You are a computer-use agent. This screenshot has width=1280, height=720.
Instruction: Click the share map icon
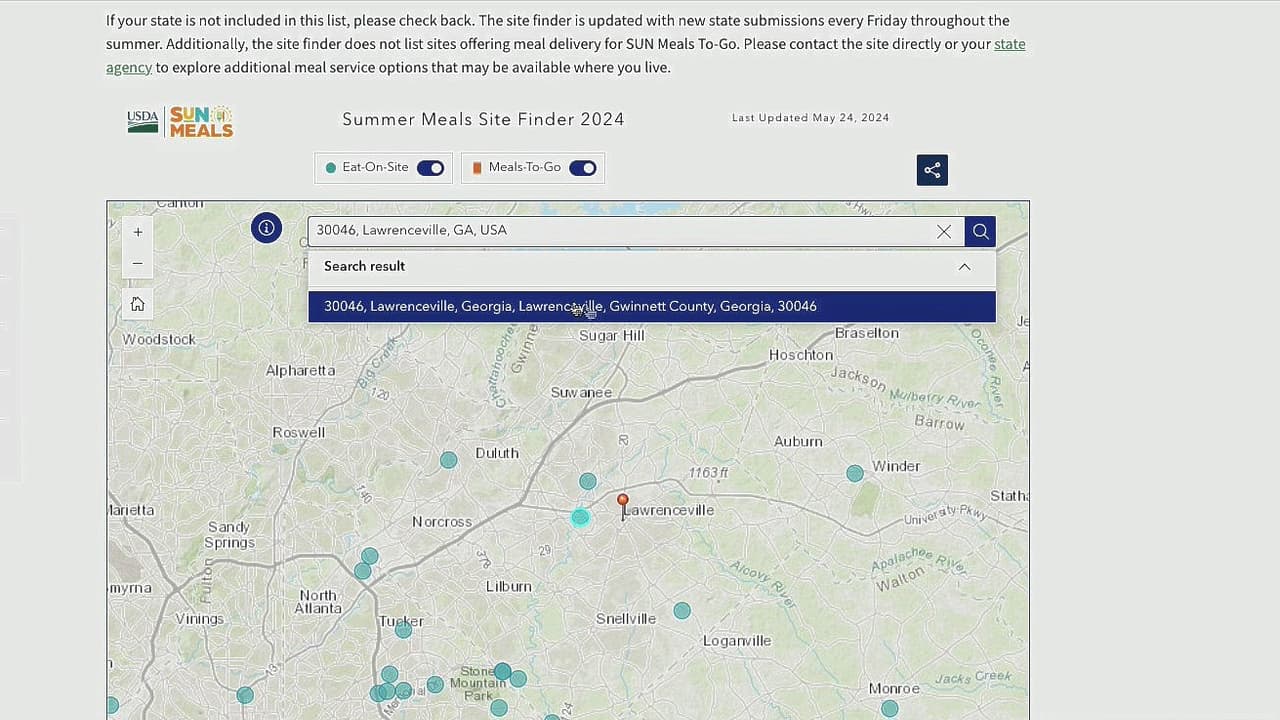coord(932,170)
